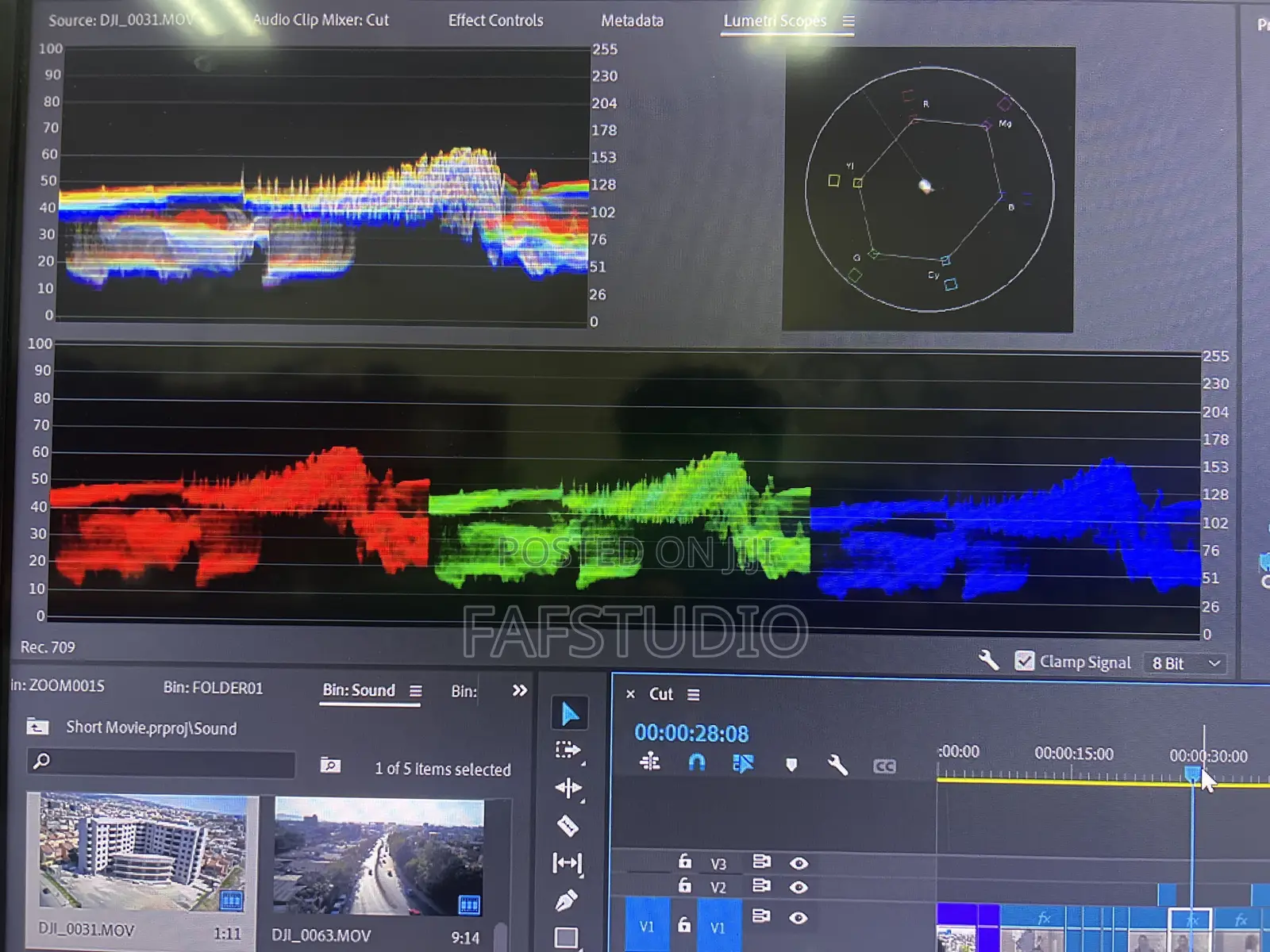Select the Pen tool
Screen dimensions: 1270x952
(567, 900)
